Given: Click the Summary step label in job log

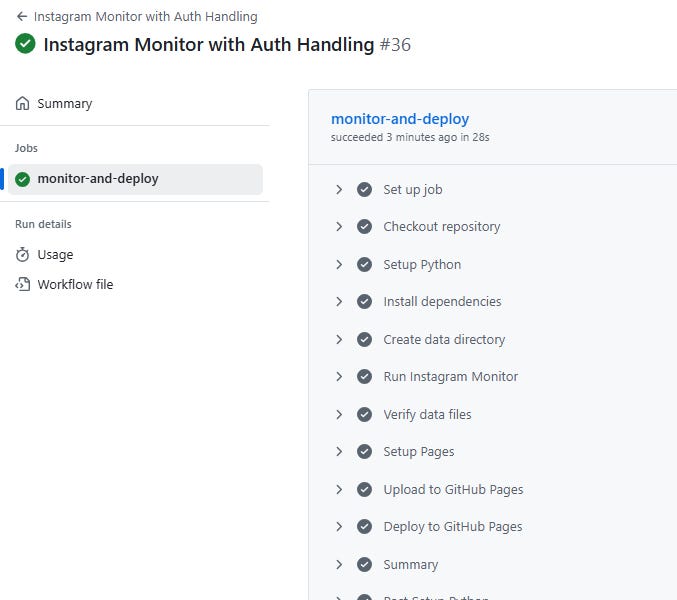Looking at the screenshot, I should pyautogui.click(x=411, y=565).
